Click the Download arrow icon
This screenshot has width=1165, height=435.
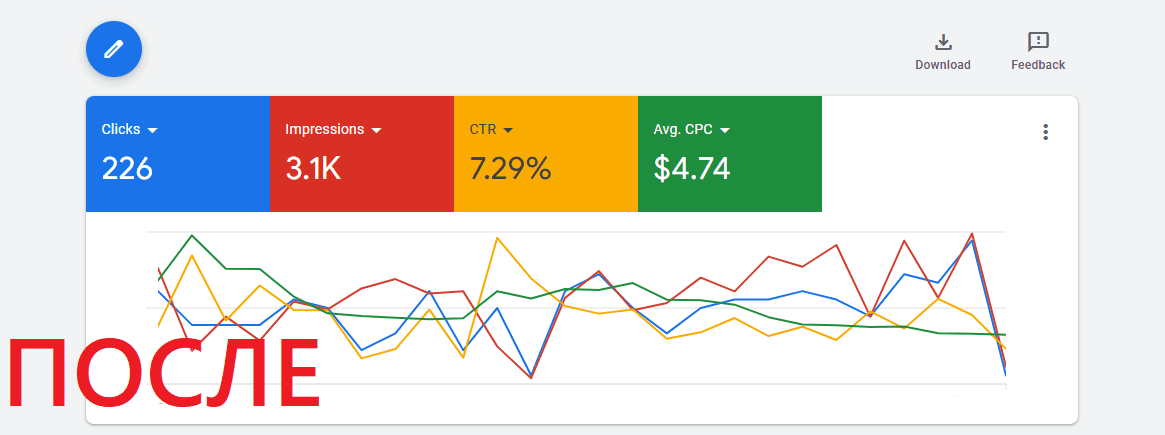tap(942, 42)
